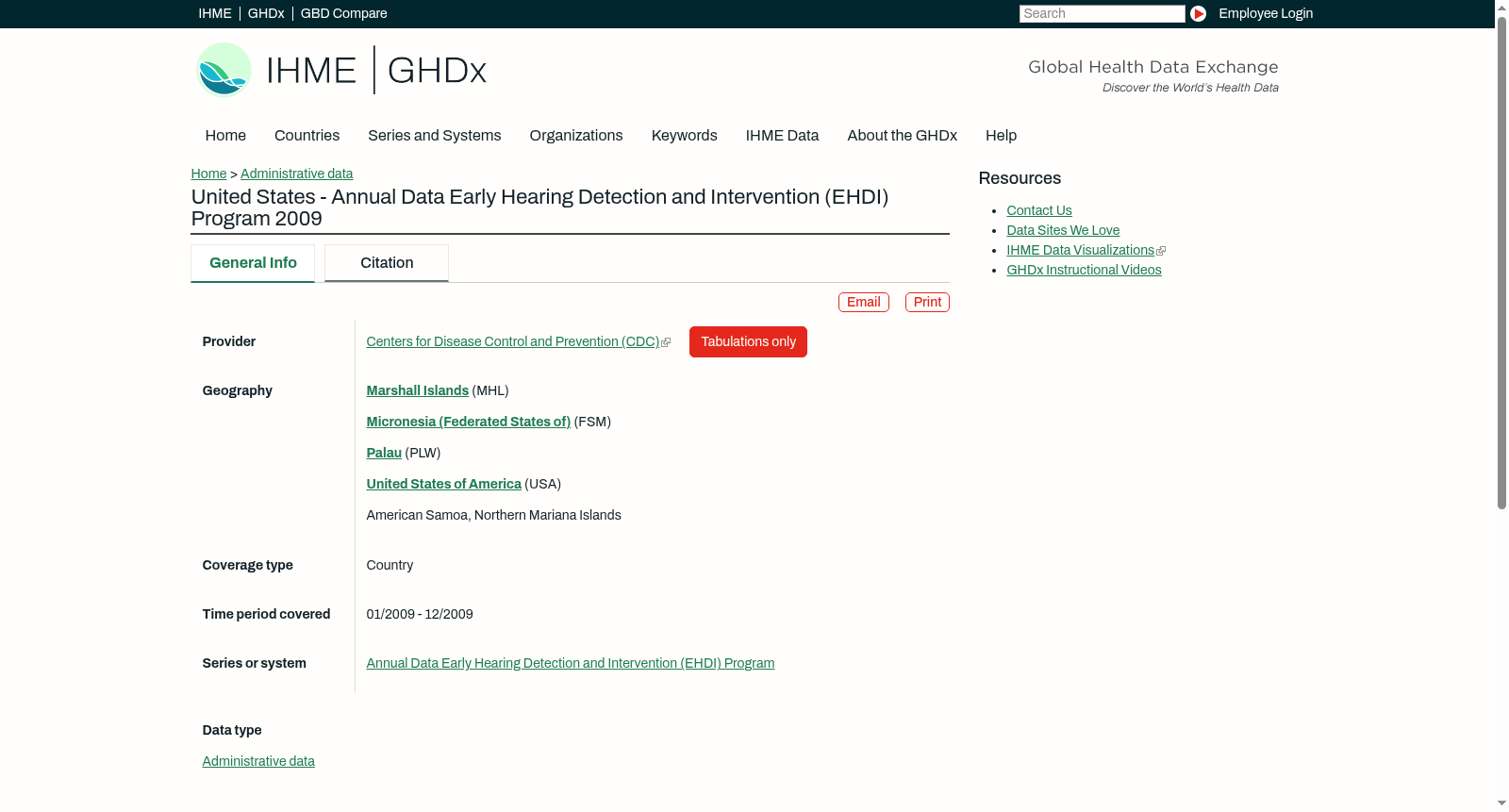Open Data Sites We Love link
Viewport: 1509px width, 812px height.
tap(1063, 230)
